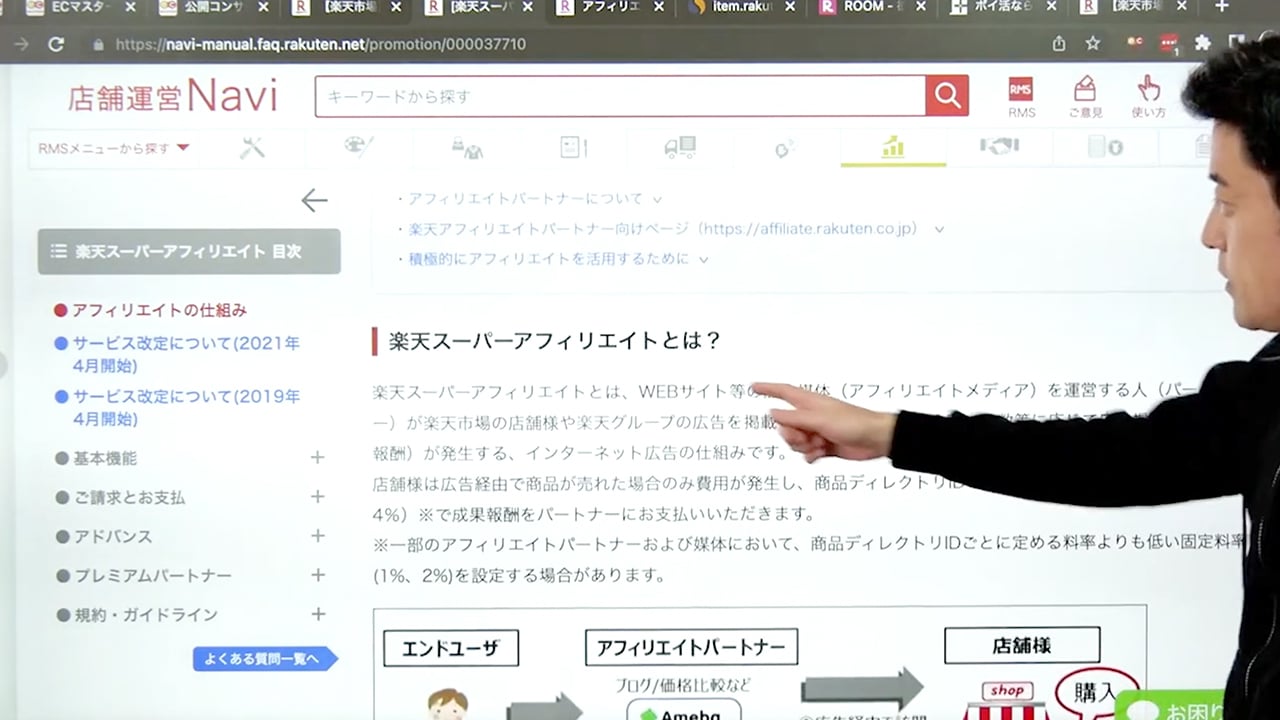The width and height of the screenshot is (1280, 720).
Task: Switch to the ECマスター browser tab
Action: point(82,7)
